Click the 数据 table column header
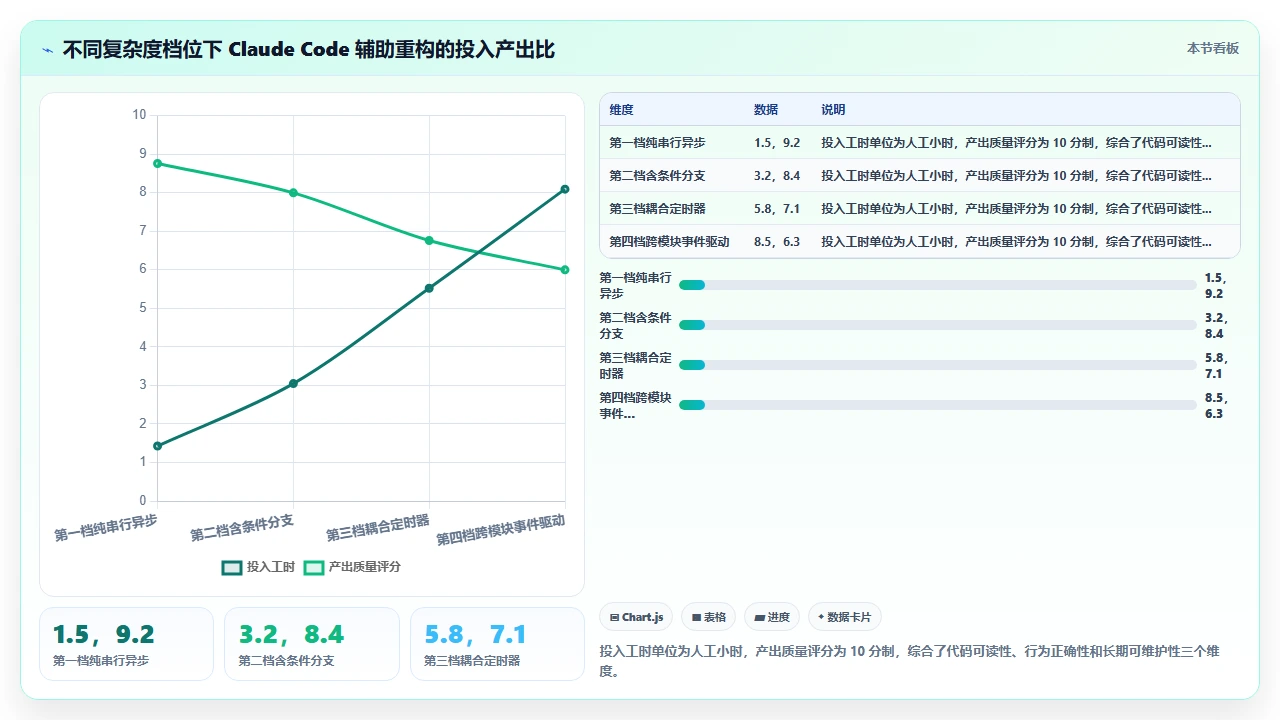 pyautogui.click(x=778, y=110)
